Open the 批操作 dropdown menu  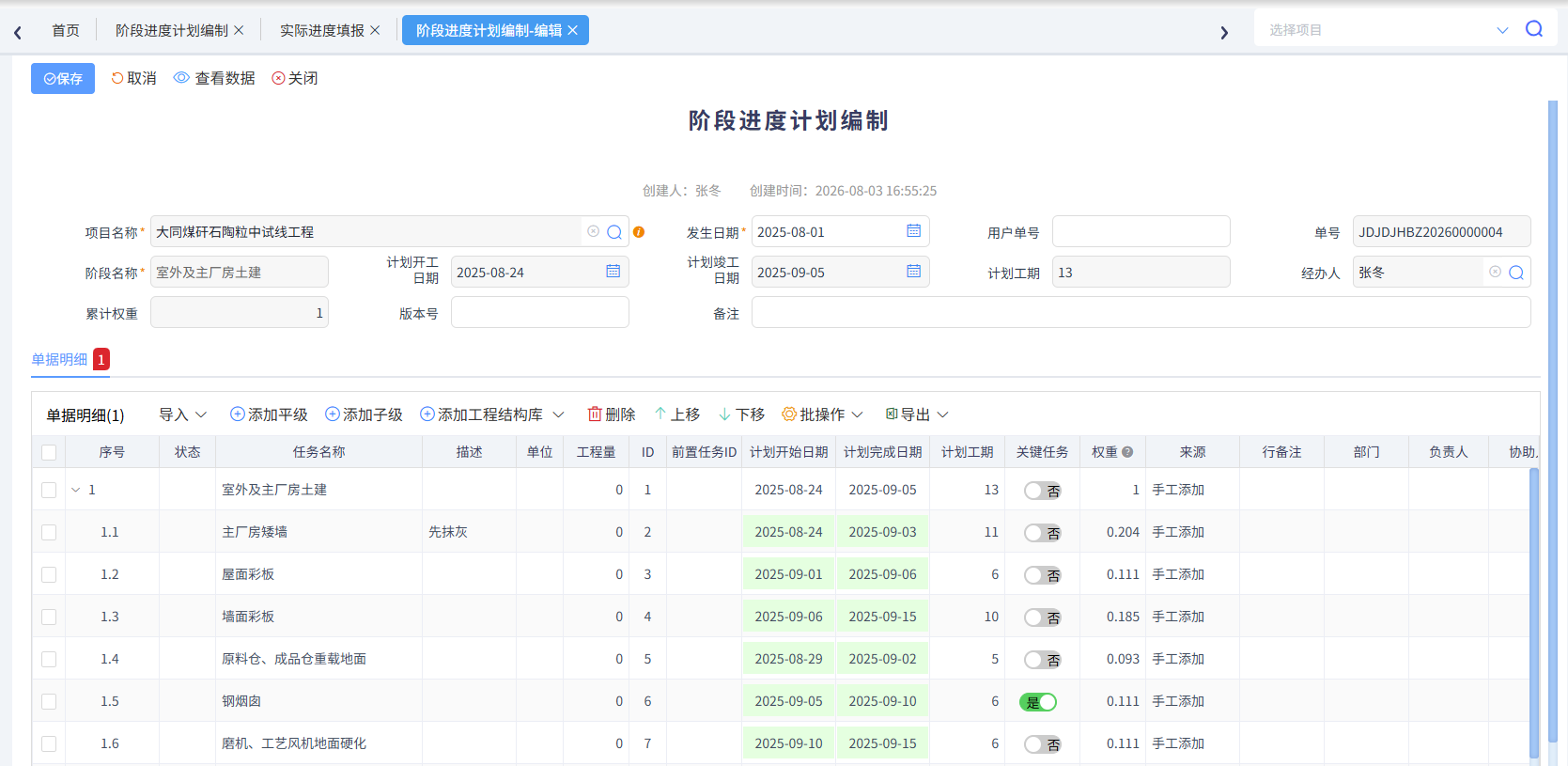(x=822, y=414)
